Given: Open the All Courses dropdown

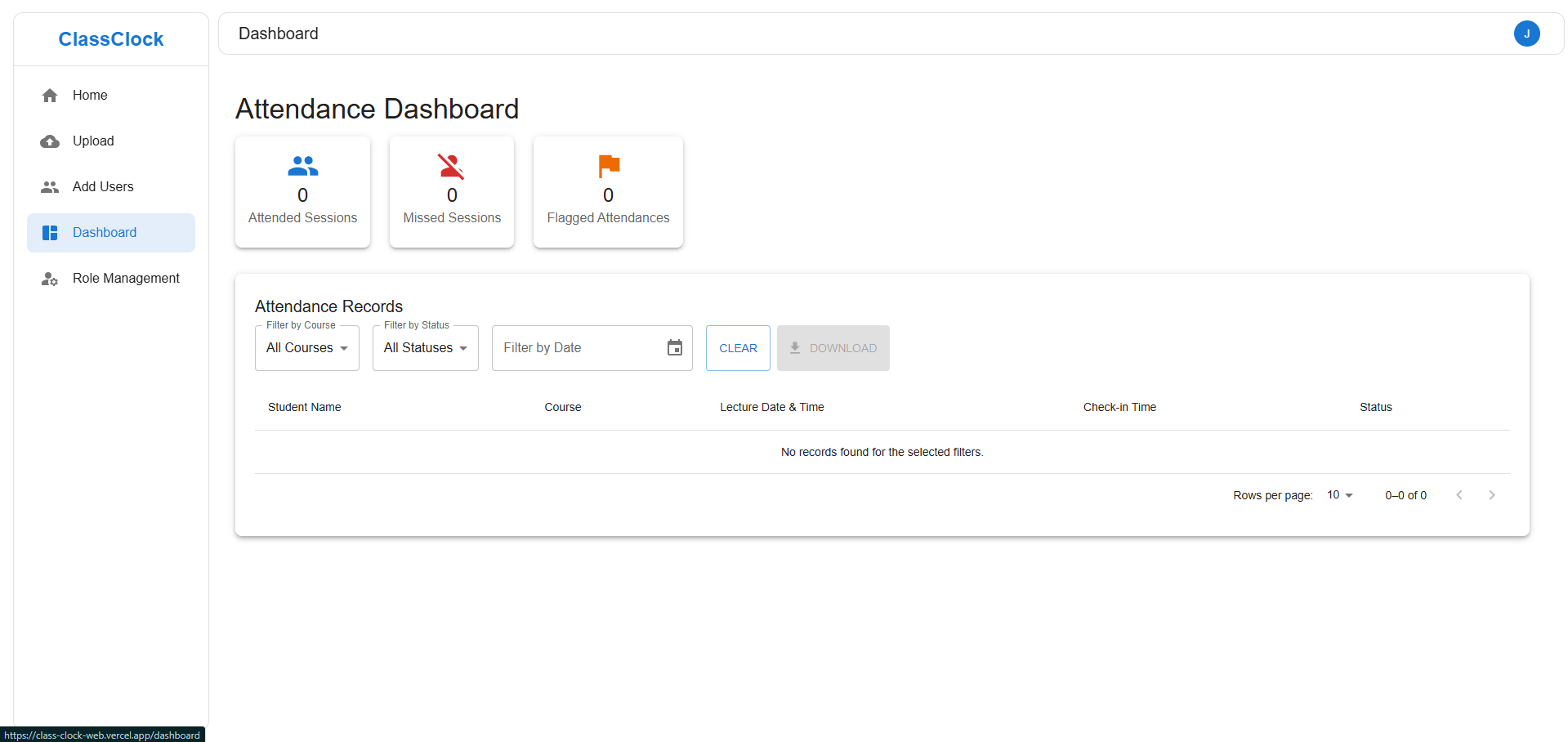Looking at the screenshot, I should pos(306,347).
